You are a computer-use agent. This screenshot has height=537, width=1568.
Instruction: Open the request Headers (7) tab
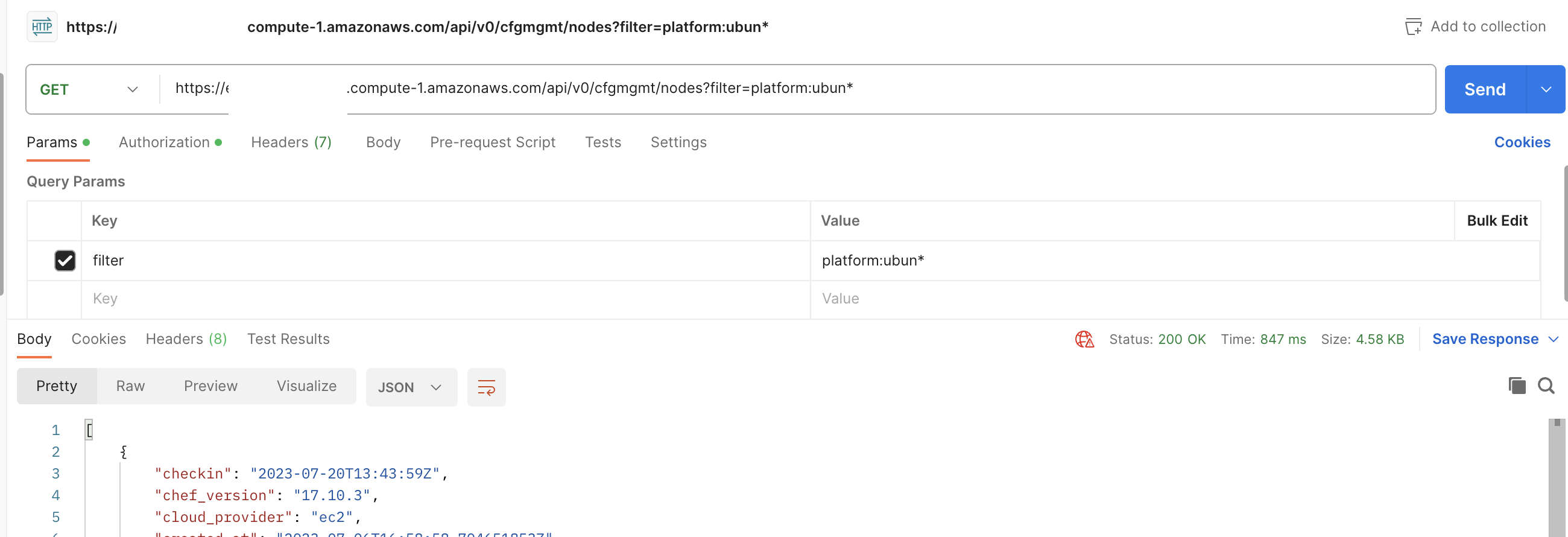(291, 142)
